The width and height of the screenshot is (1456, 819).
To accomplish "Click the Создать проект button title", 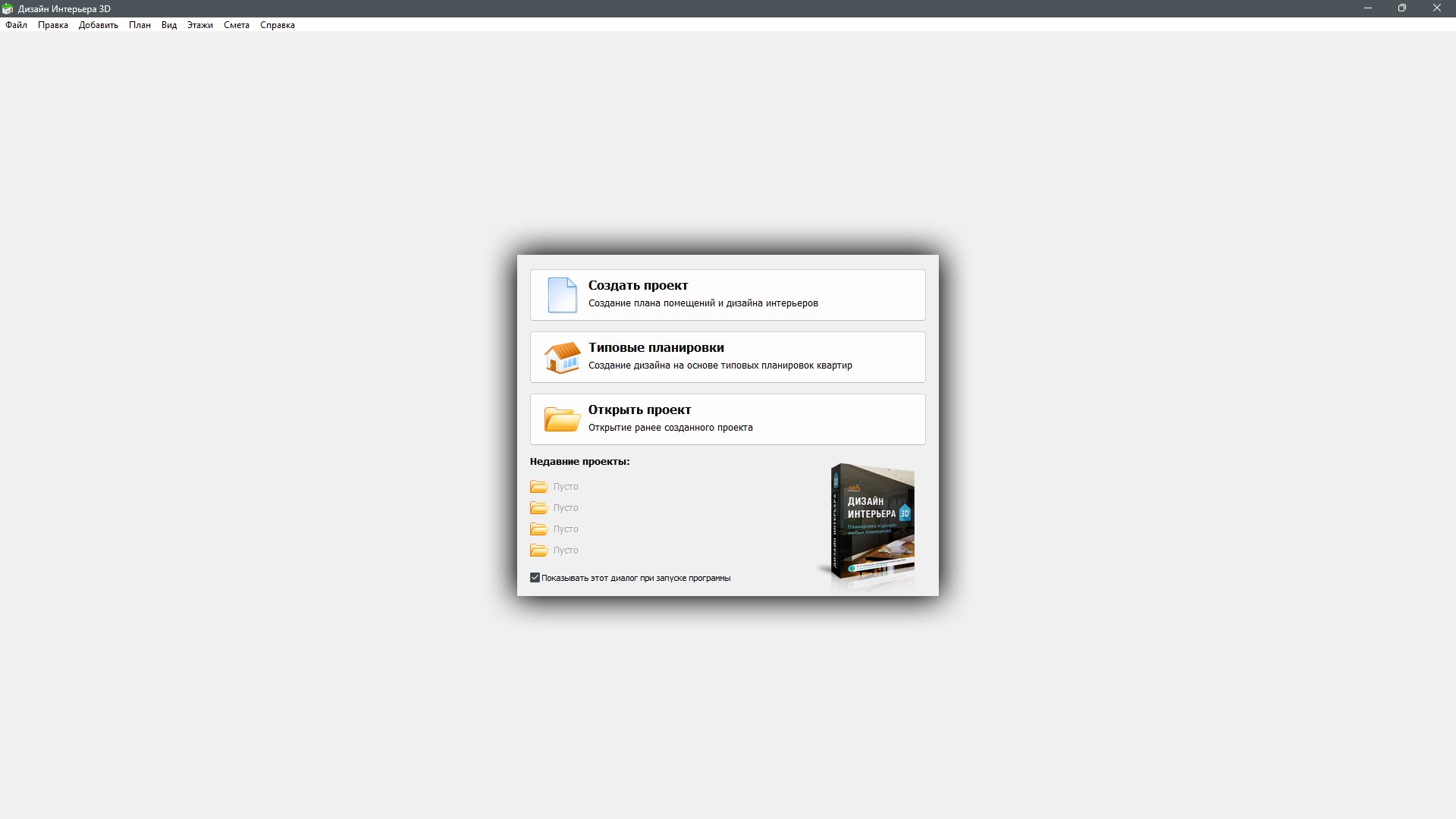I will (638, 286).
